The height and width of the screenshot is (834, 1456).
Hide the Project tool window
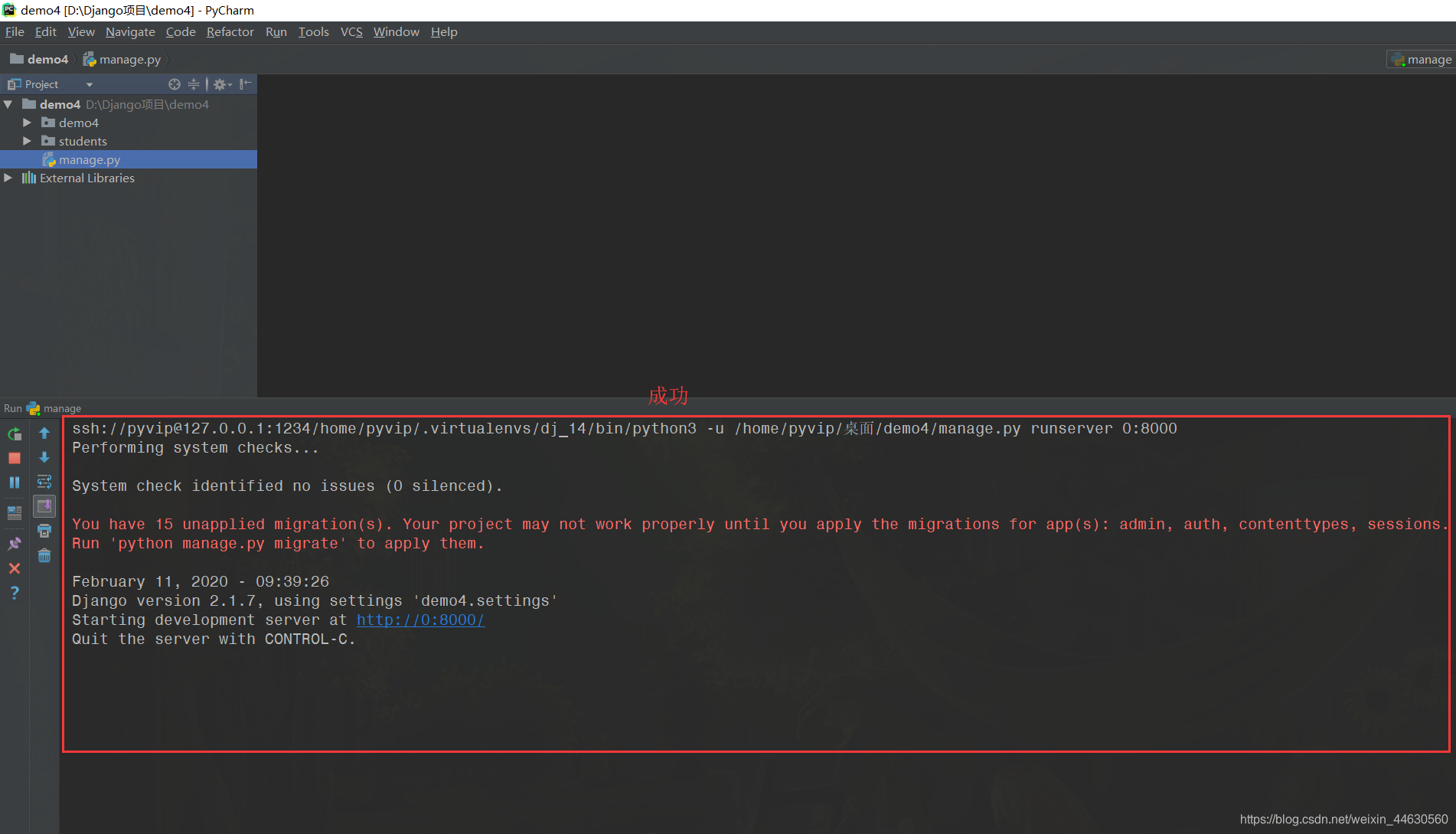(245, 84)
